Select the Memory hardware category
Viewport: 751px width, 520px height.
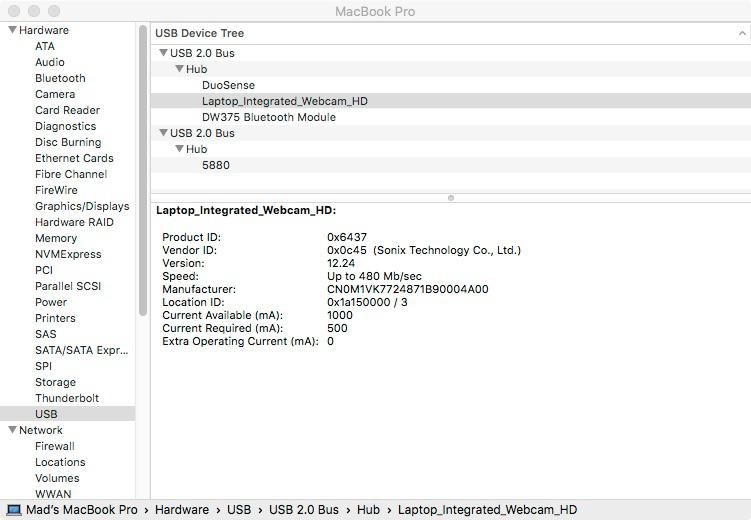click(x=56, y=238)
